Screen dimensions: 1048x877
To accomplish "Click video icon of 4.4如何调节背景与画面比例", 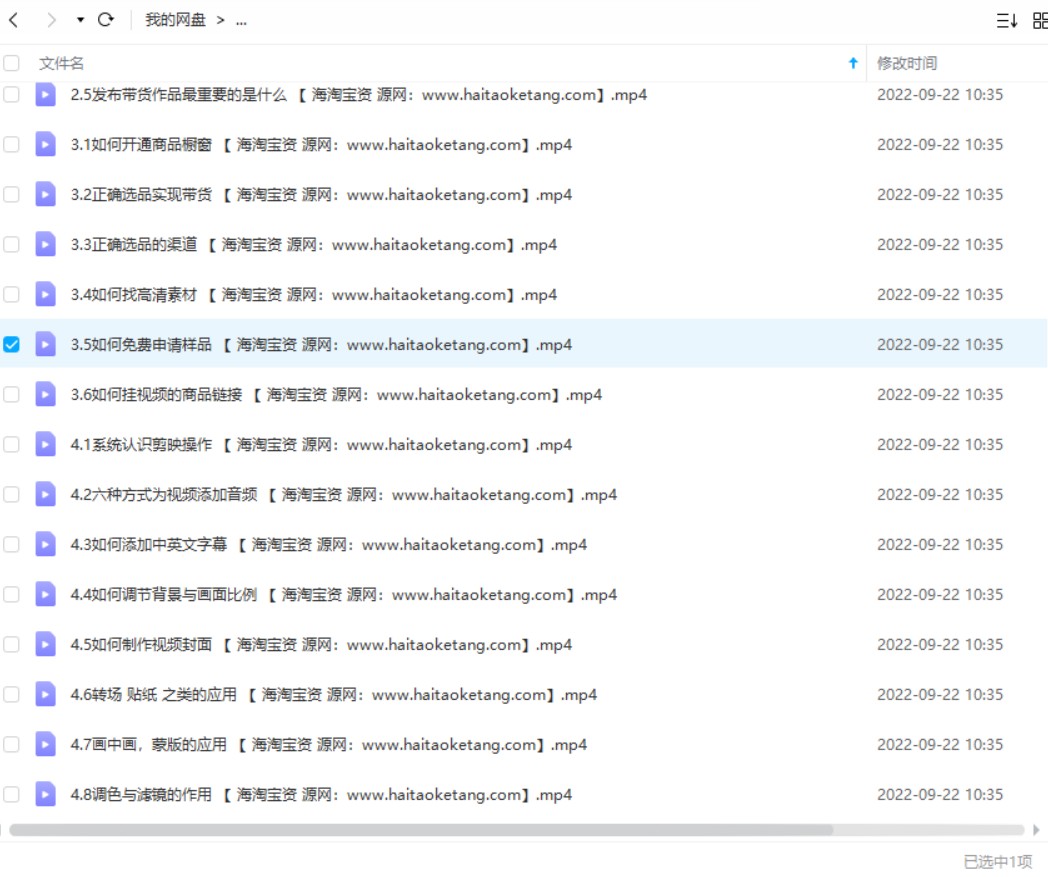I will point(45,594).
